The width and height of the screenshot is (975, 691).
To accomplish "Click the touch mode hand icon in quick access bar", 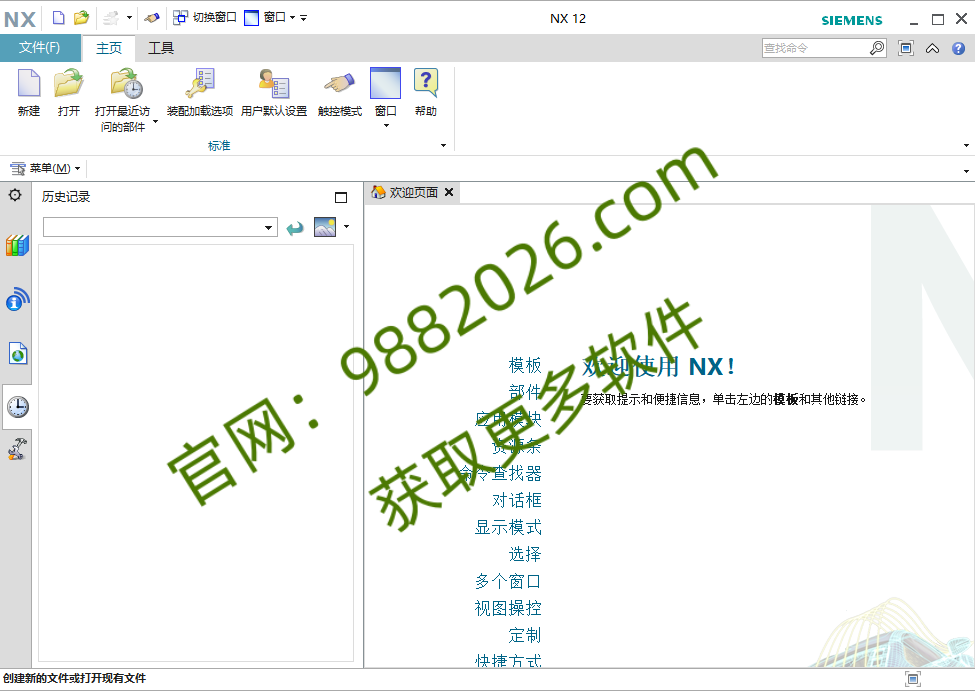I will click(x=152, y=18).
